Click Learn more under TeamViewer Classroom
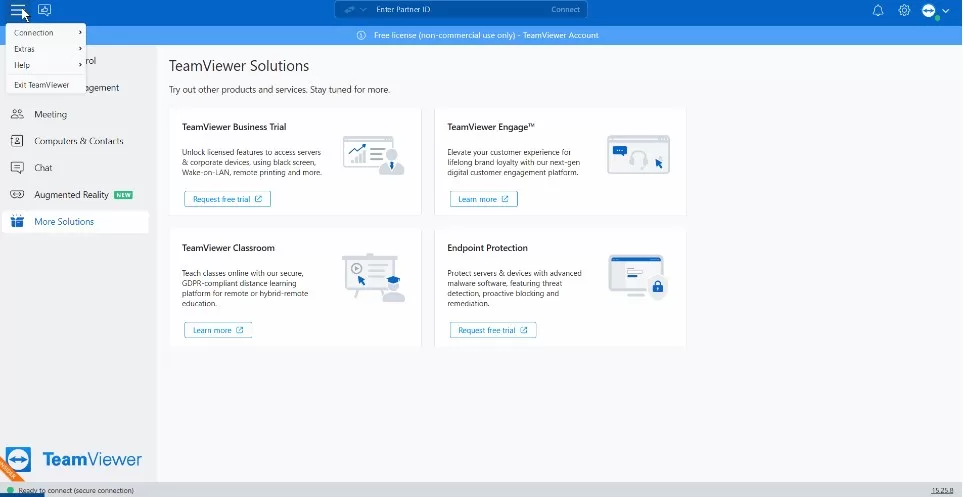Viewport: 963px width, 497px height. coord(217,330)
